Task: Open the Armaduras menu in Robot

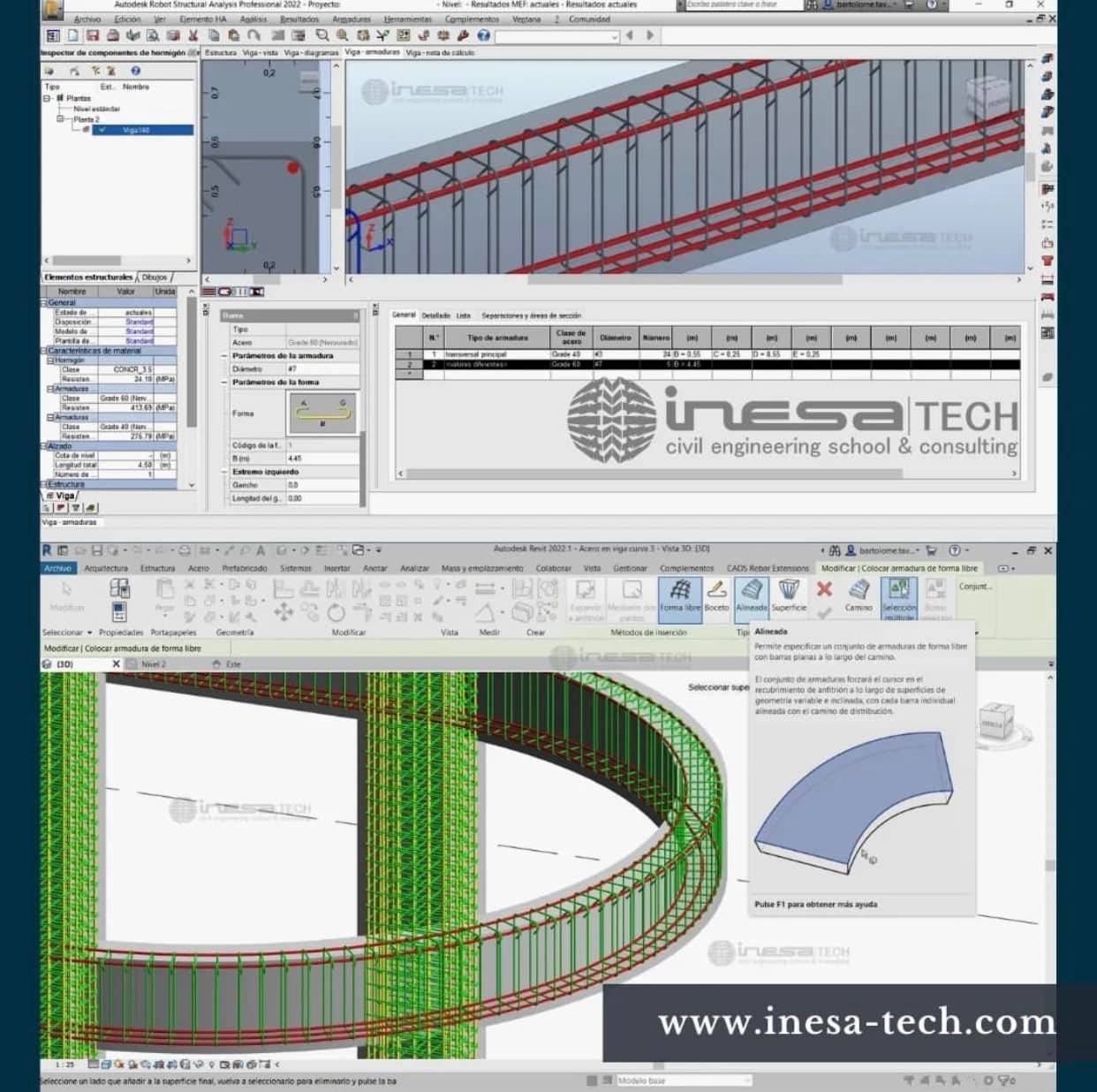Action: [x=352, y=19]
